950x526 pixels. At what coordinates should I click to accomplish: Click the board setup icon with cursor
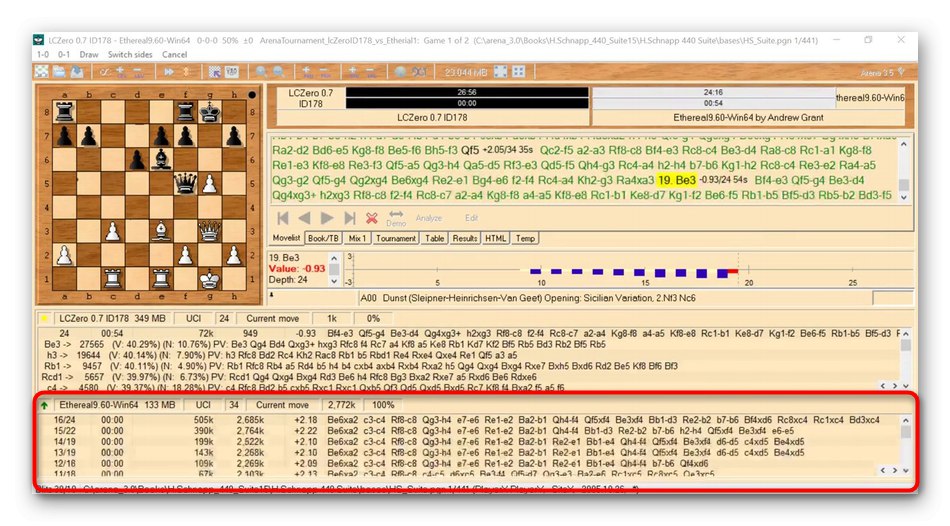click(x=214, y=72)
